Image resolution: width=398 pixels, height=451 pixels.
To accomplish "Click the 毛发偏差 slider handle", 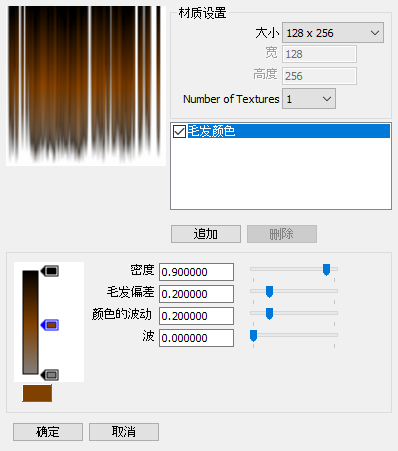I will pyautogui.click(x=269, y=292).
